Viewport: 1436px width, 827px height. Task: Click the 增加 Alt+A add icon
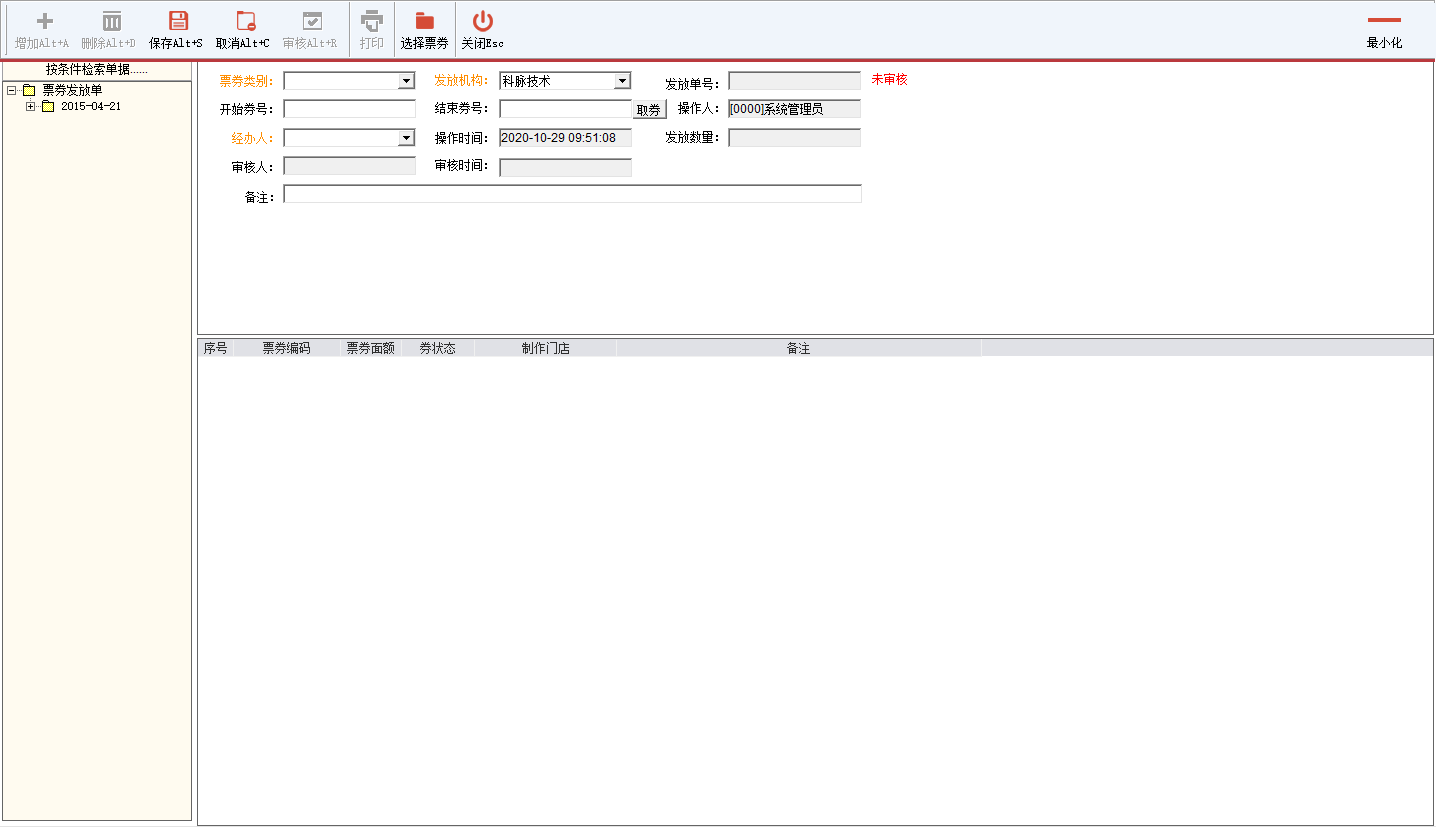point(44,21)
